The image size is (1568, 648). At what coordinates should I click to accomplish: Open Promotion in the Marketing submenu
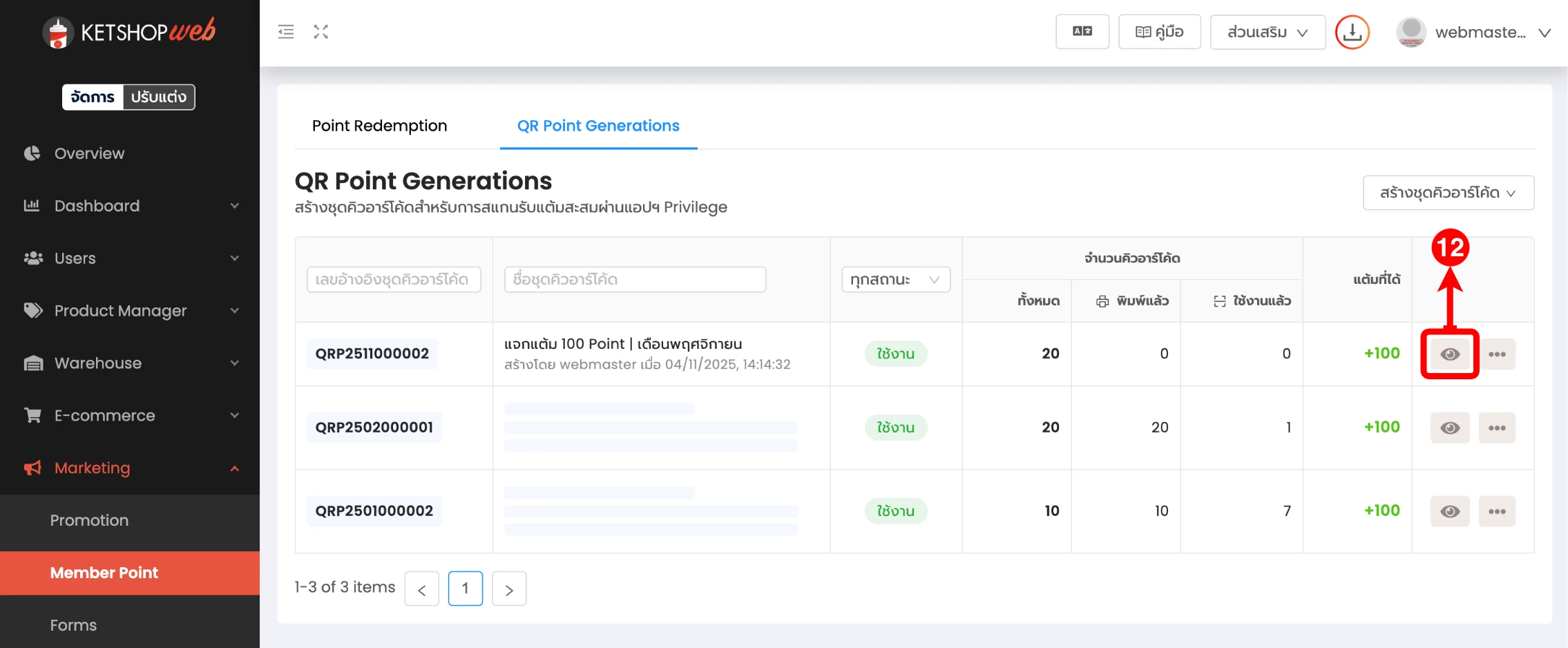[x=89, y=520]
